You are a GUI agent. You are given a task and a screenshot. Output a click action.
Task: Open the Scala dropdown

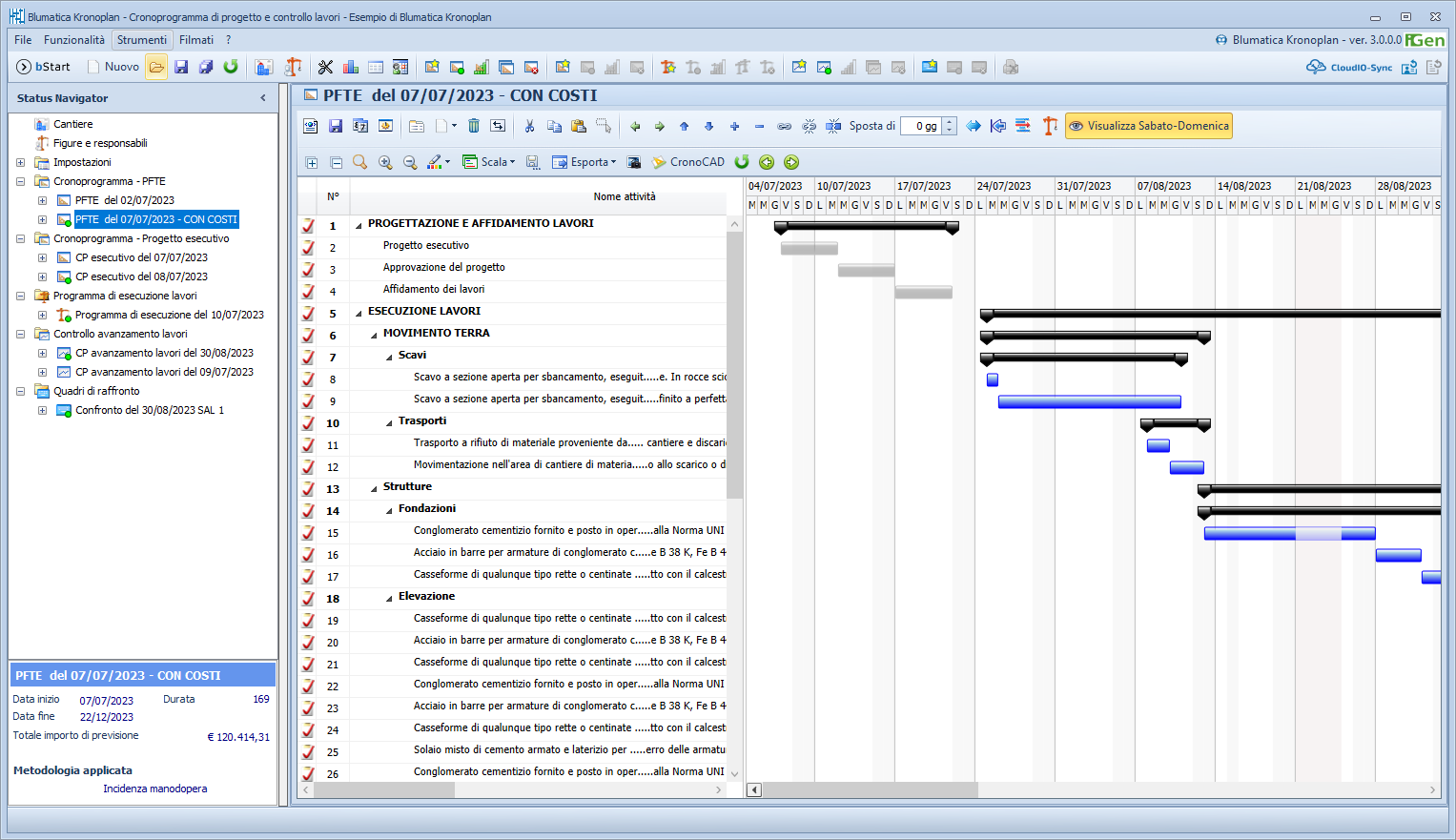489,162
